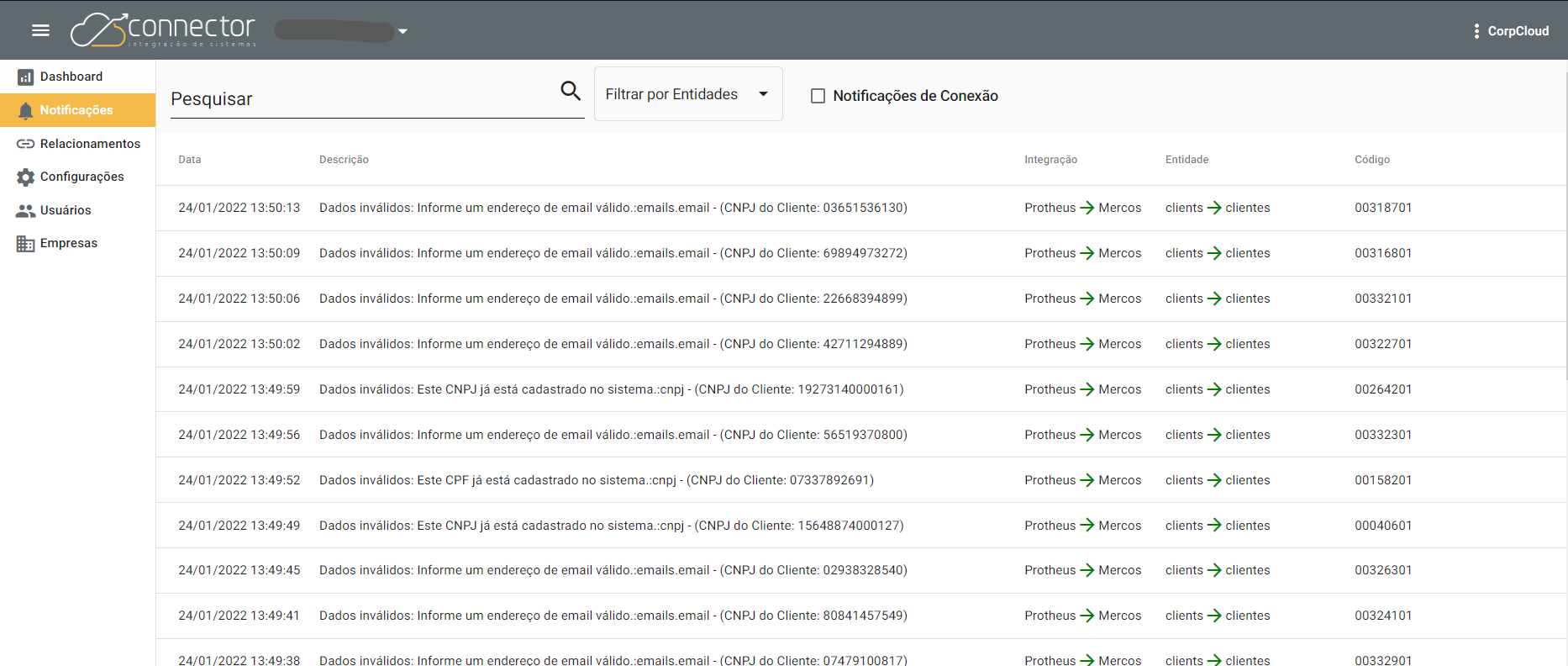Open the Configurações menu item
The width and height of the screenshot is (1568, 666).
coord(77,177)
